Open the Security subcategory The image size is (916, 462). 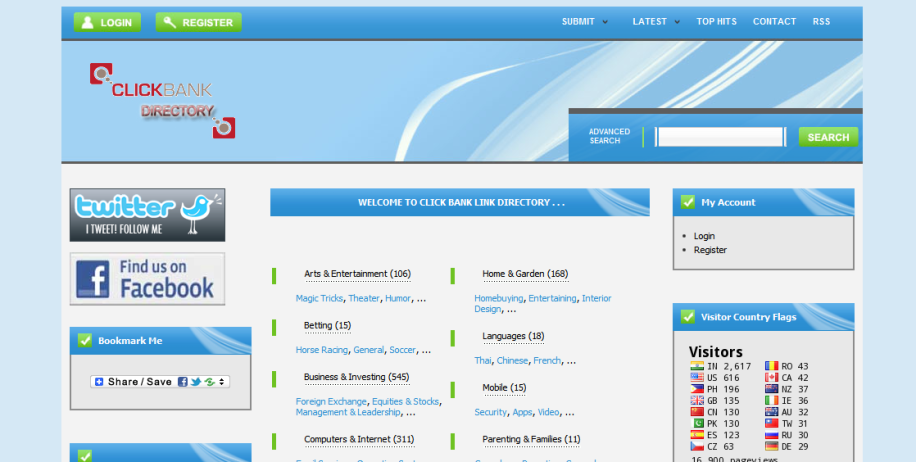tap(491, 412)
